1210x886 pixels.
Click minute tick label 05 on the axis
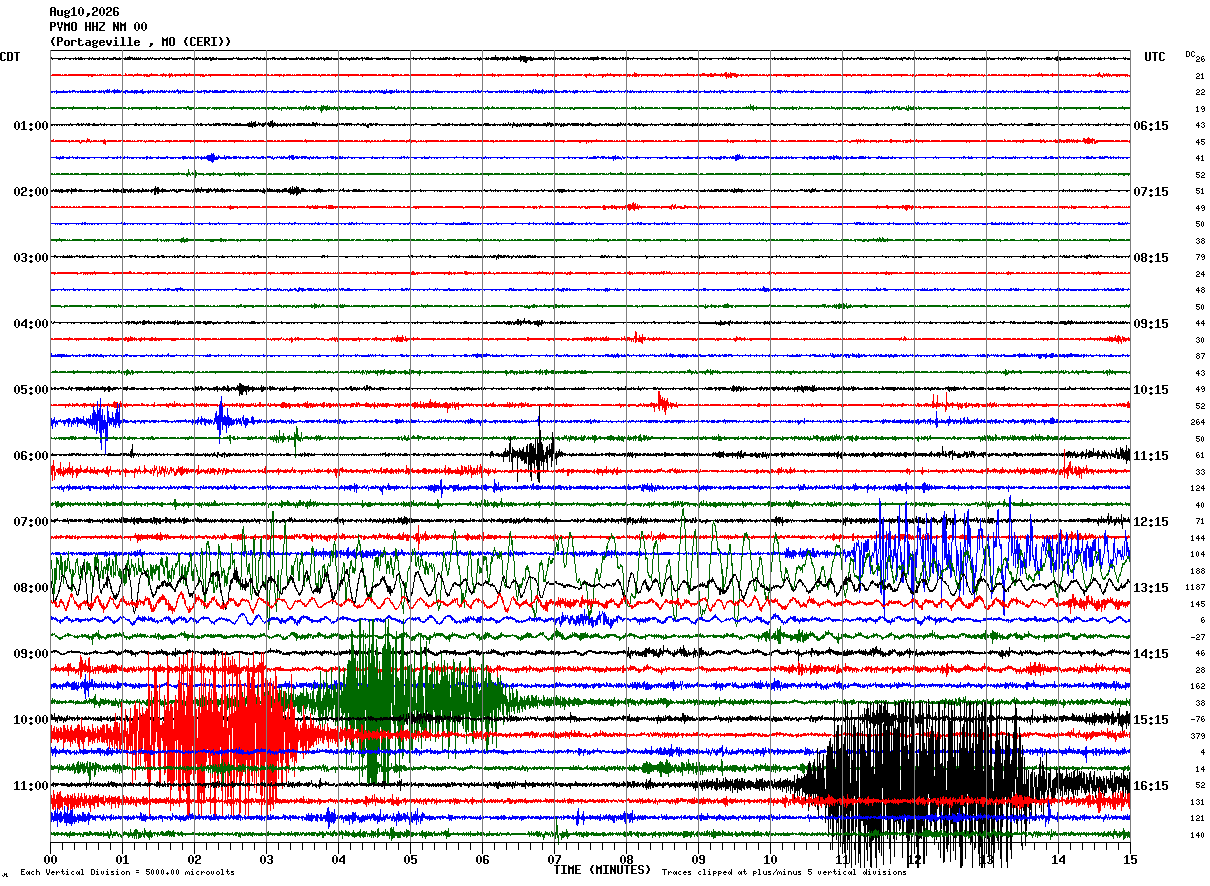pyautogui.click(x=410, y=859)
